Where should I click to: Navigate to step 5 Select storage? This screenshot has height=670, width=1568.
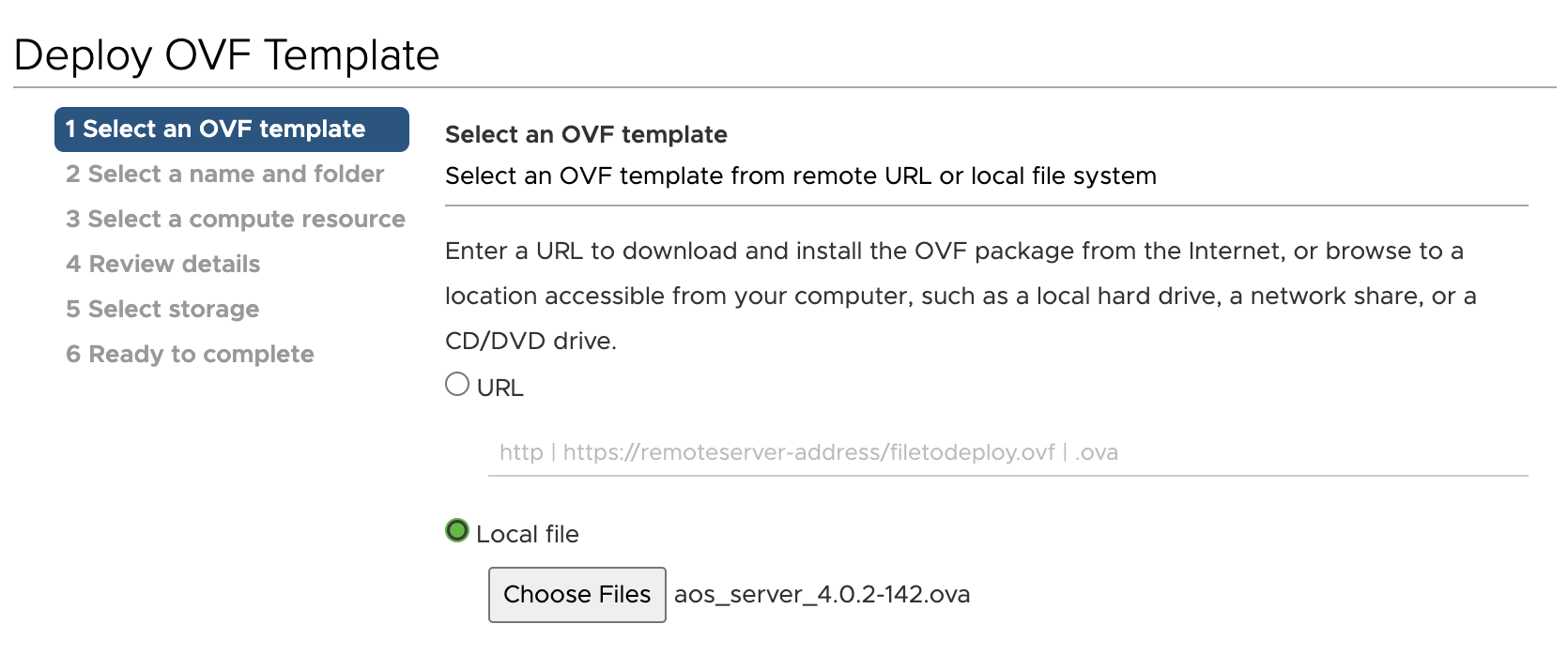161,309
